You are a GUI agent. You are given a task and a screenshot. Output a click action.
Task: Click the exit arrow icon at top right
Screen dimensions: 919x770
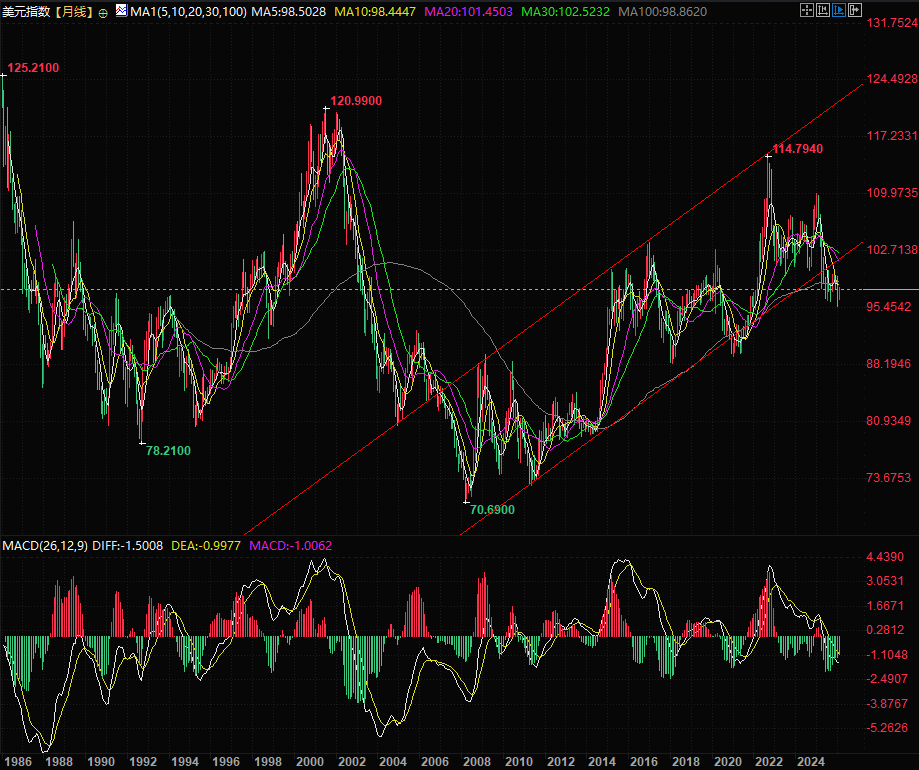tap(855, 11)
